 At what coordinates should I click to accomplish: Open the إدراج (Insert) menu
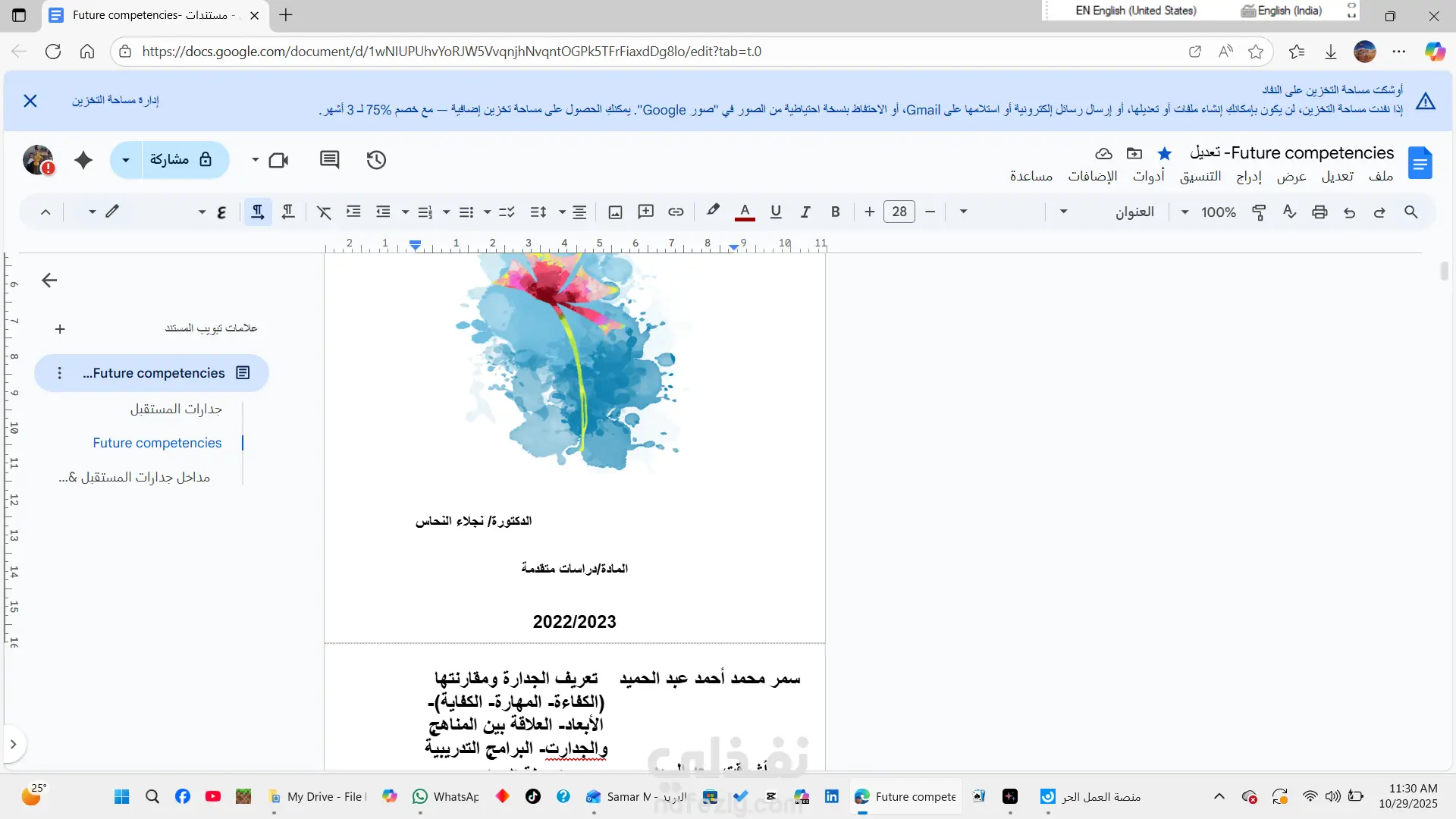pos(1248,176)
